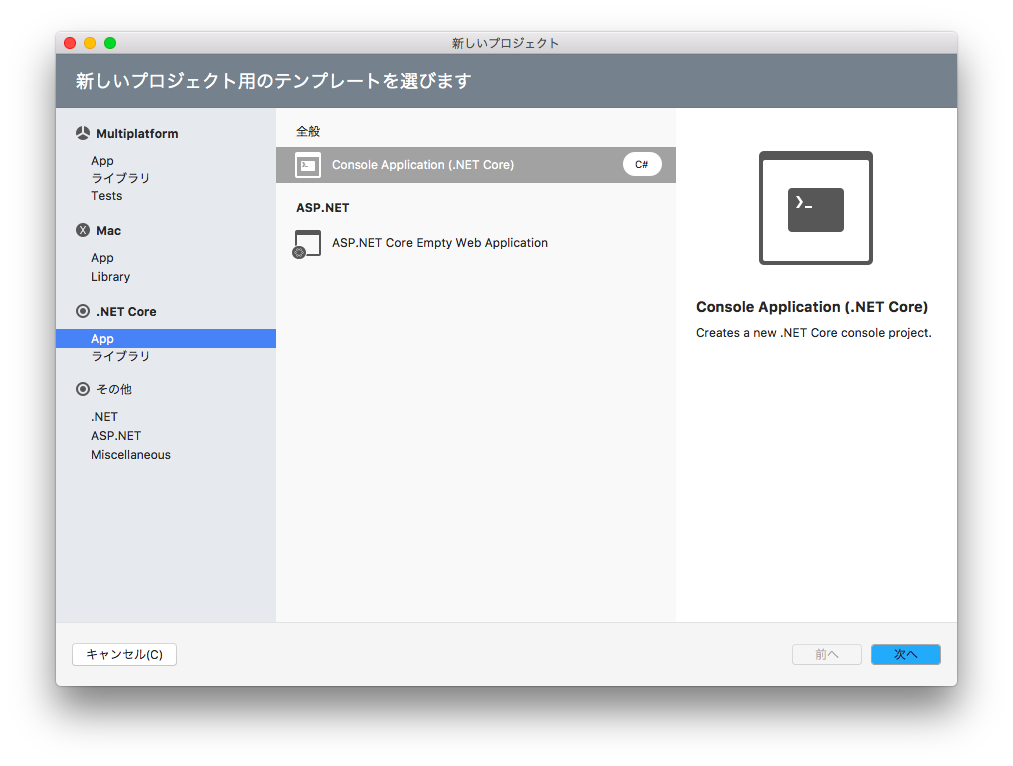Click the ASP.NET Core Empty Web Application icon
Screen dimensions: 1013x766
pos(307,243)
